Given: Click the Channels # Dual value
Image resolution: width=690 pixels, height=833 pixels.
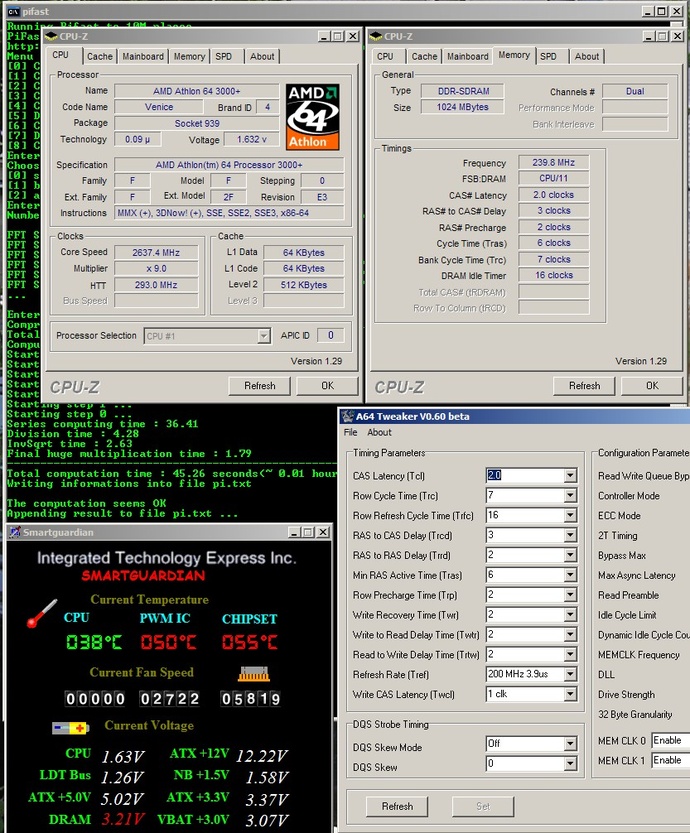Looking at the screenshot, I should [635, 91].
